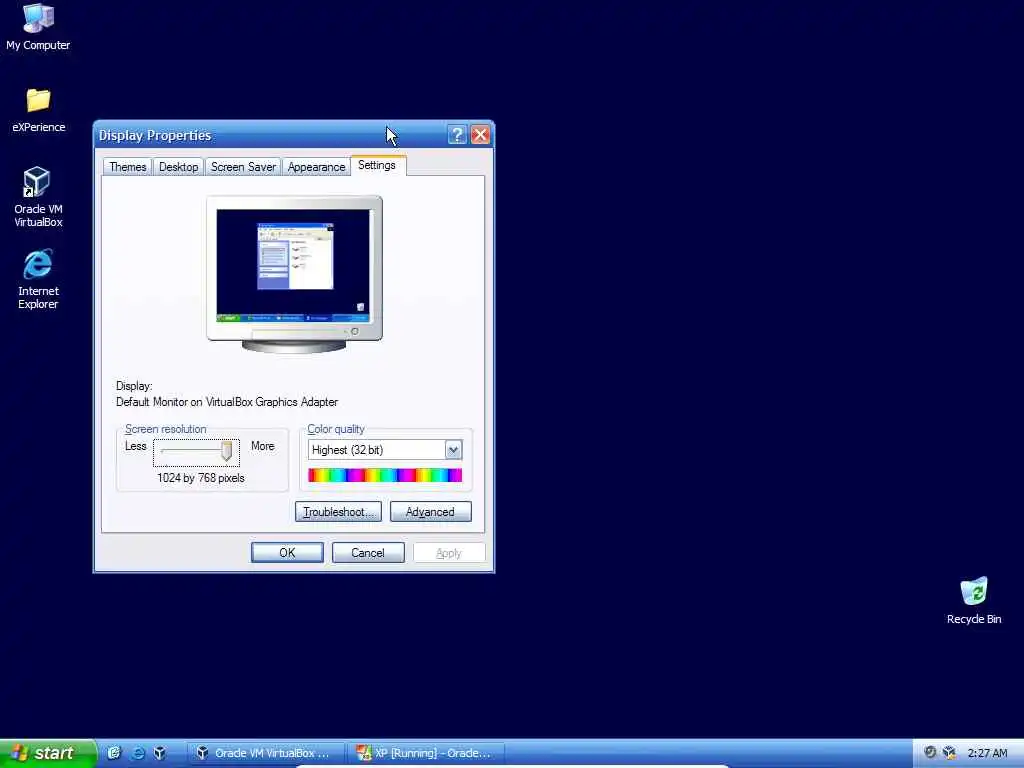Select the Recycle Bin icon

pyautogui.click(x=974, y=601)
